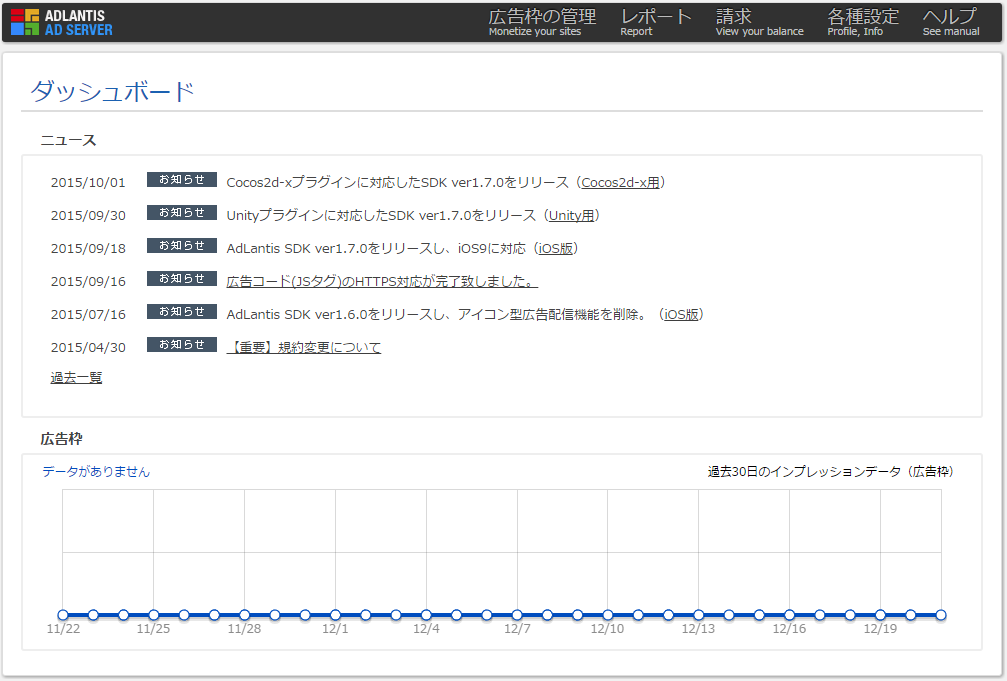Image resolution: width=1007 pixels, height=681 pixels.
Task: Click the ニュース section heading
Action: [68, 140]
